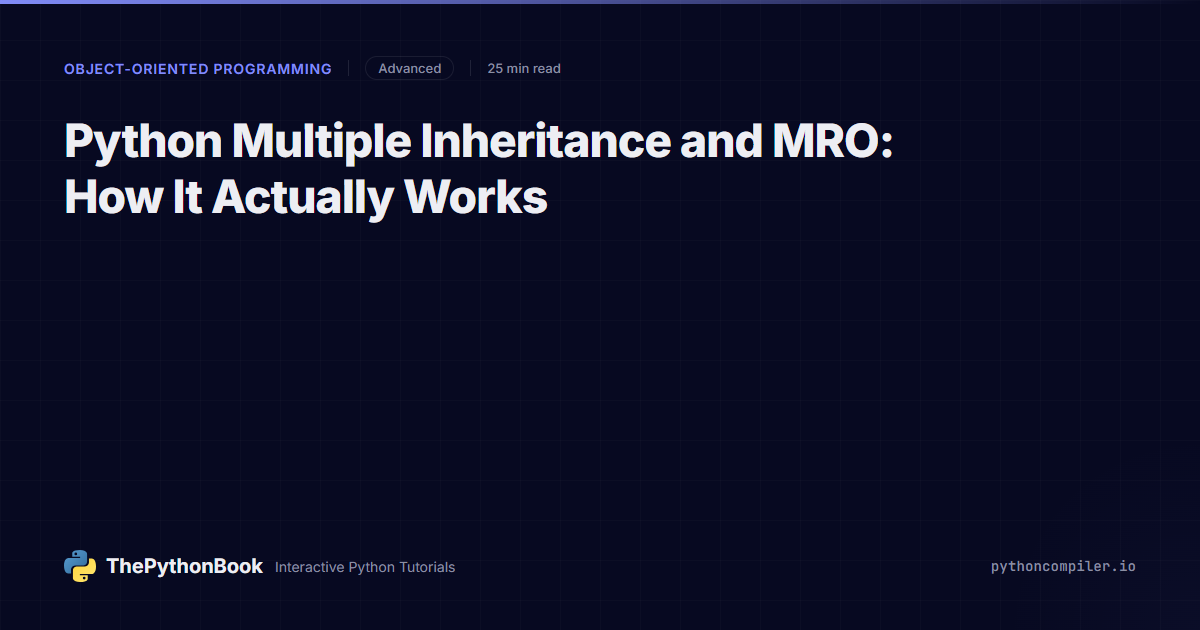Open the pythoncompiler.io link
The image size is (1200, 630).
point(1063,566)
